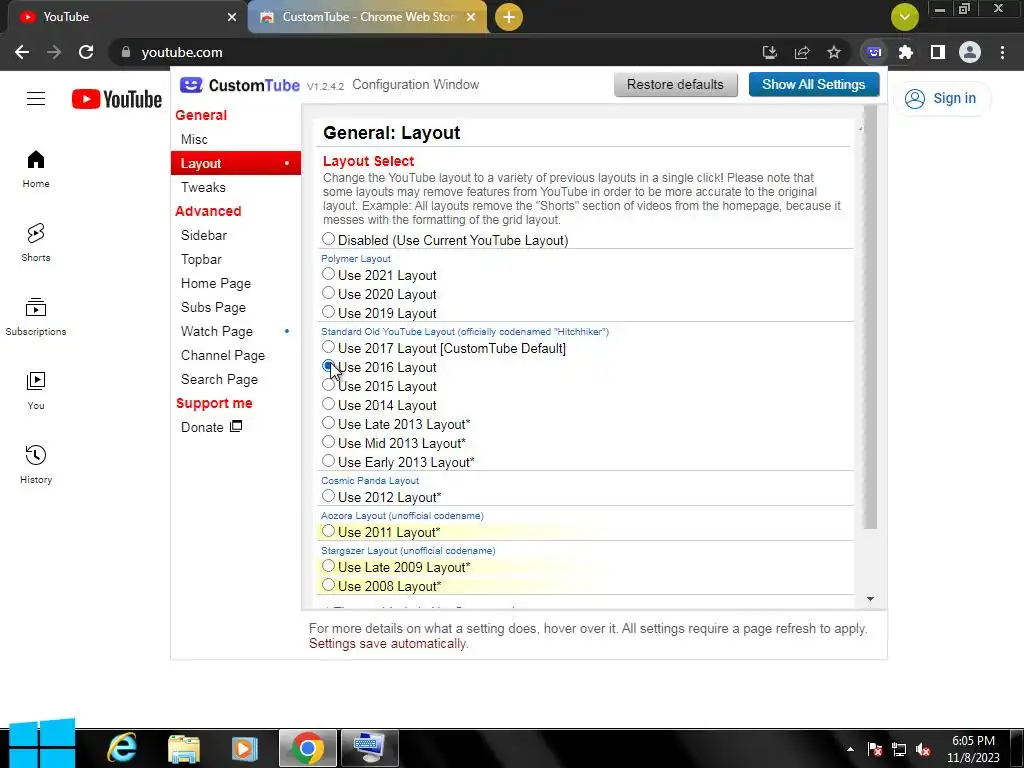The height and width of the screenshot is (768, 1024).
Task: Open Chrome three-dot menu
Action: coord(1002,52)
